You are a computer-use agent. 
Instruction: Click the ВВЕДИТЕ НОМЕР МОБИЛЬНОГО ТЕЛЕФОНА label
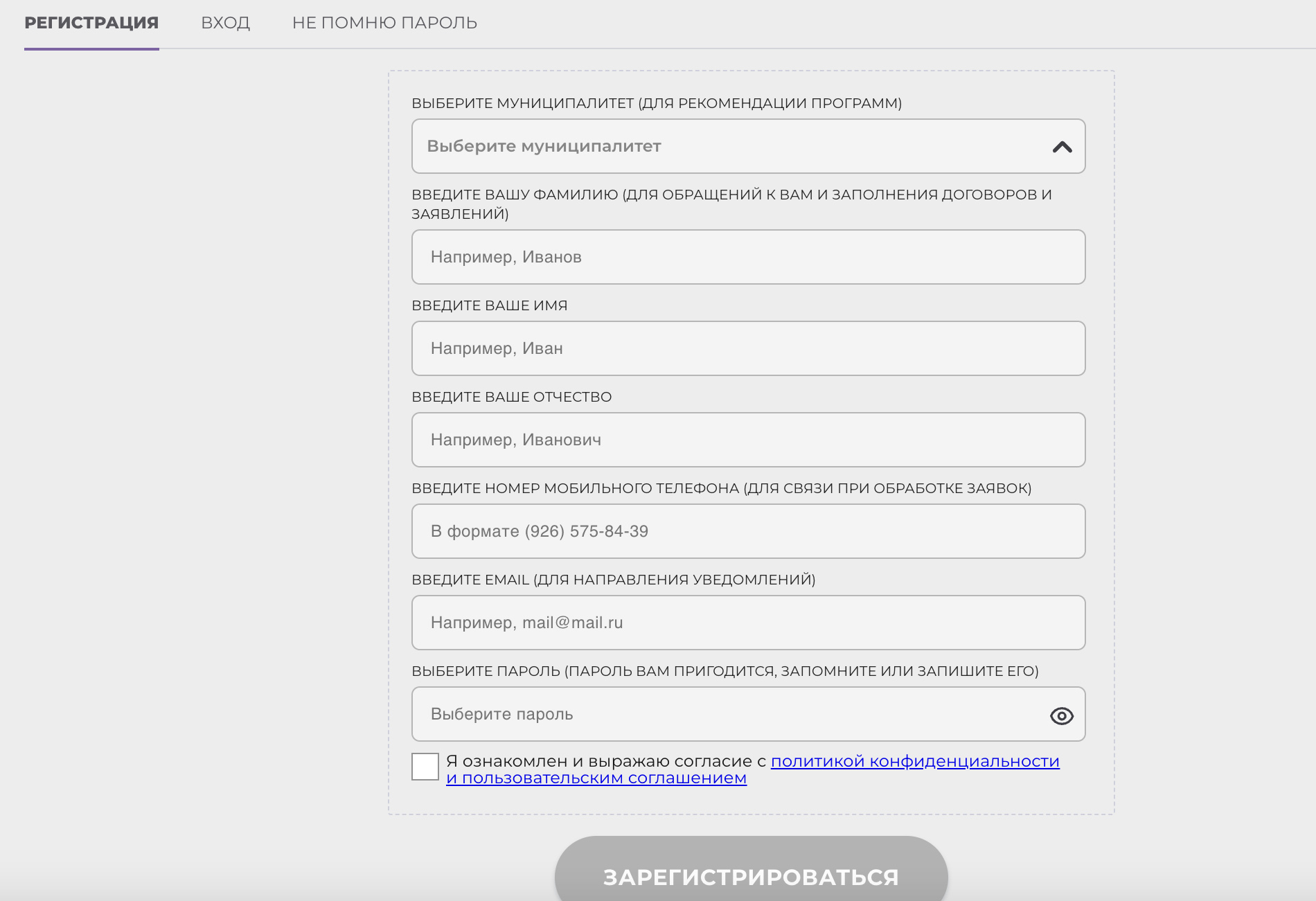[722, 488]
